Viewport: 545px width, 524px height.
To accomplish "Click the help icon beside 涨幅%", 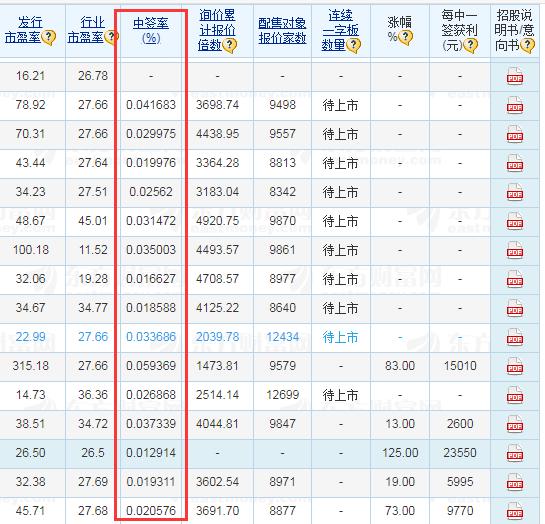I will click(406, 38).
